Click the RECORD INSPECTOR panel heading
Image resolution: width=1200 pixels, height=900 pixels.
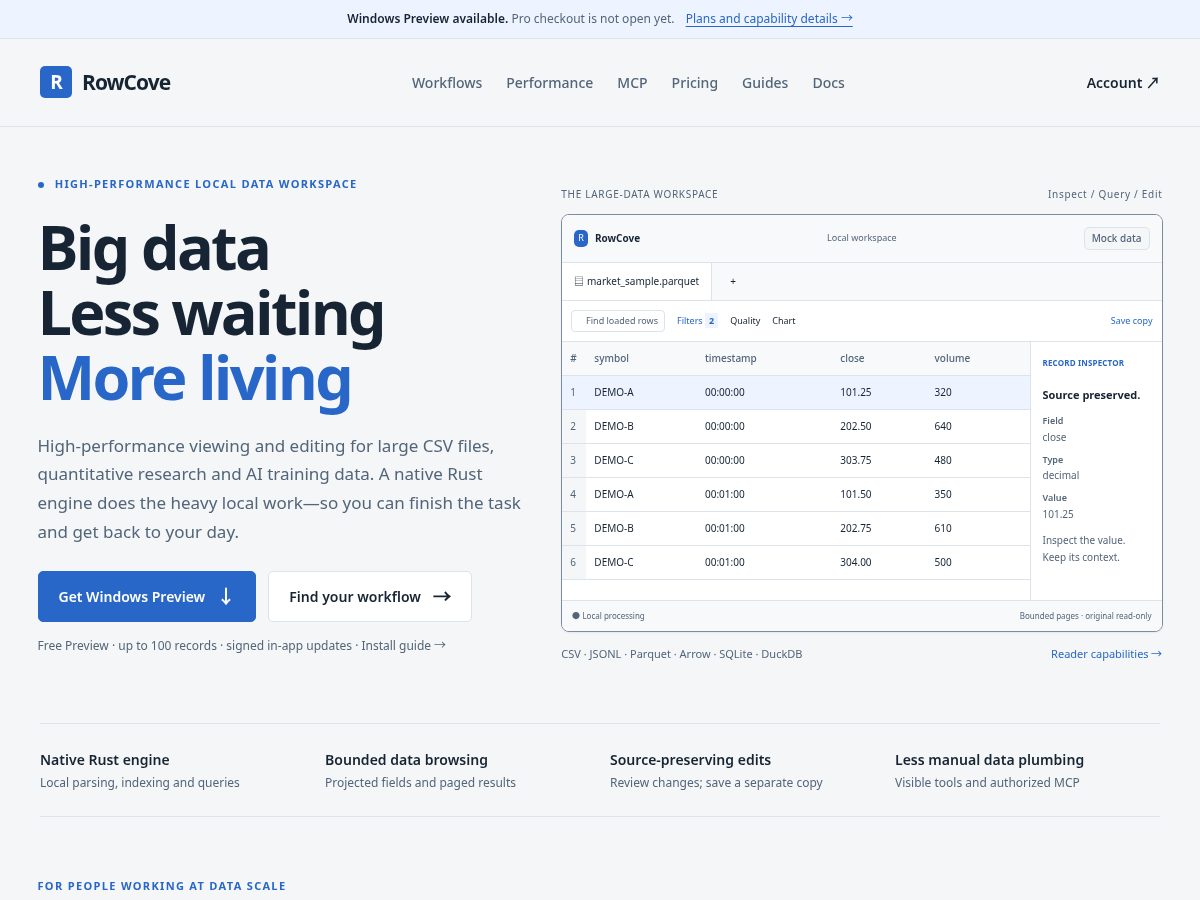pos(1083,363)
